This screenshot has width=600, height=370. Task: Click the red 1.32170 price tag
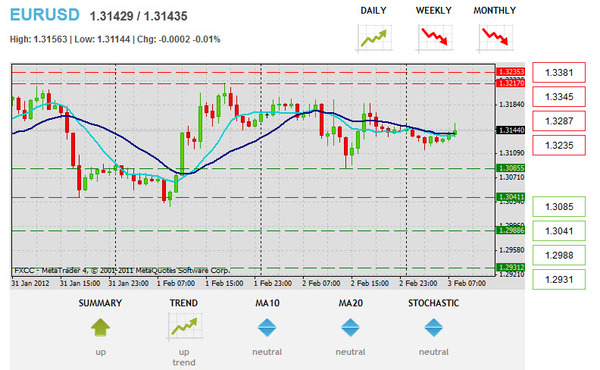click(511, 83)
